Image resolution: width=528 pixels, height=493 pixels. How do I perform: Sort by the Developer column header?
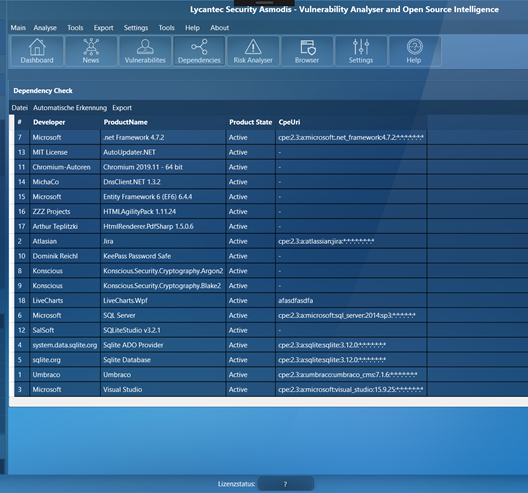(65, 122)
